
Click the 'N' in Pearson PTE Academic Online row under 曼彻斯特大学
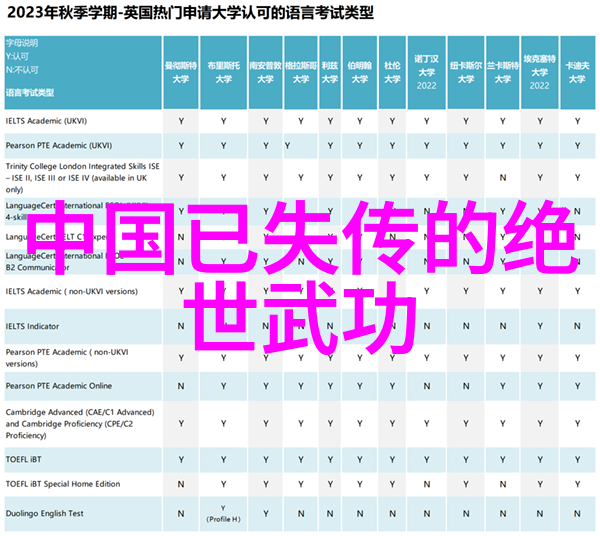pos(181,386)
